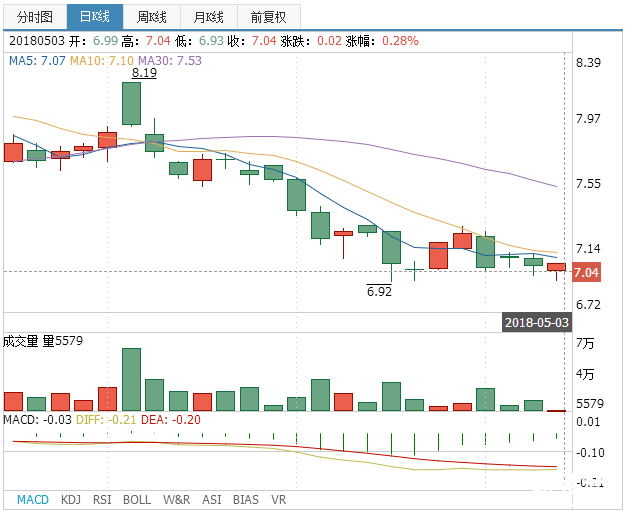The width and height of the screenshot is (627, 514).
Task: Click the 7万 volume axis label
Action: pyautogui.click(x=585, y=343)
